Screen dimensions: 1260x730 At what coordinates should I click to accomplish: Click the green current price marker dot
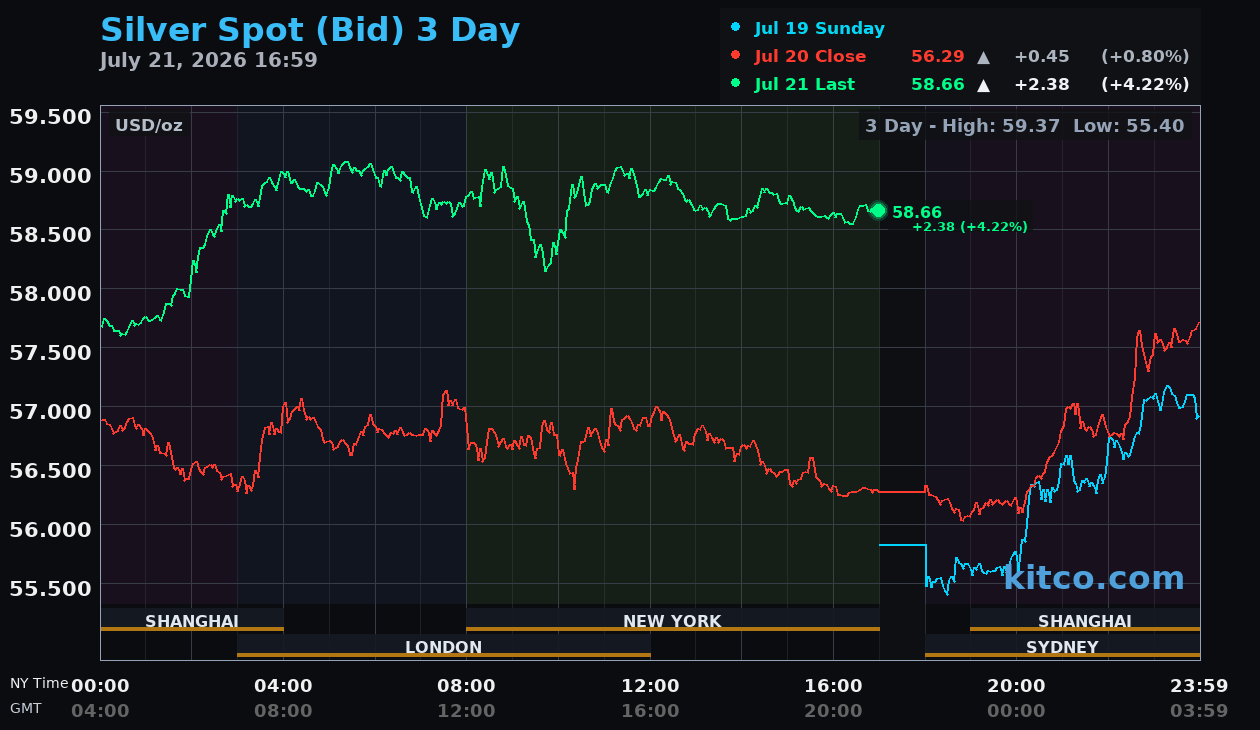point(878,211)
